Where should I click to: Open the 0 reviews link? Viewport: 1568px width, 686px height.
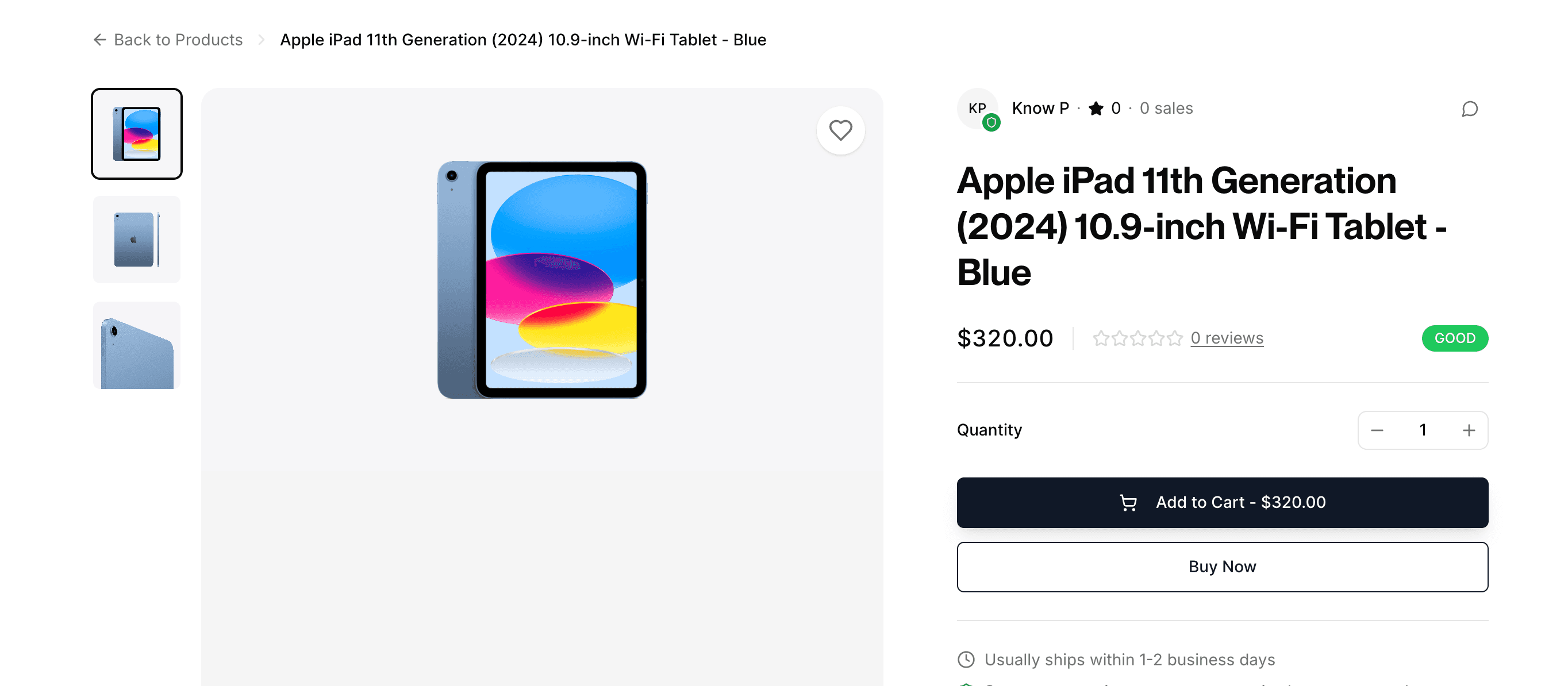point(1227,338)
